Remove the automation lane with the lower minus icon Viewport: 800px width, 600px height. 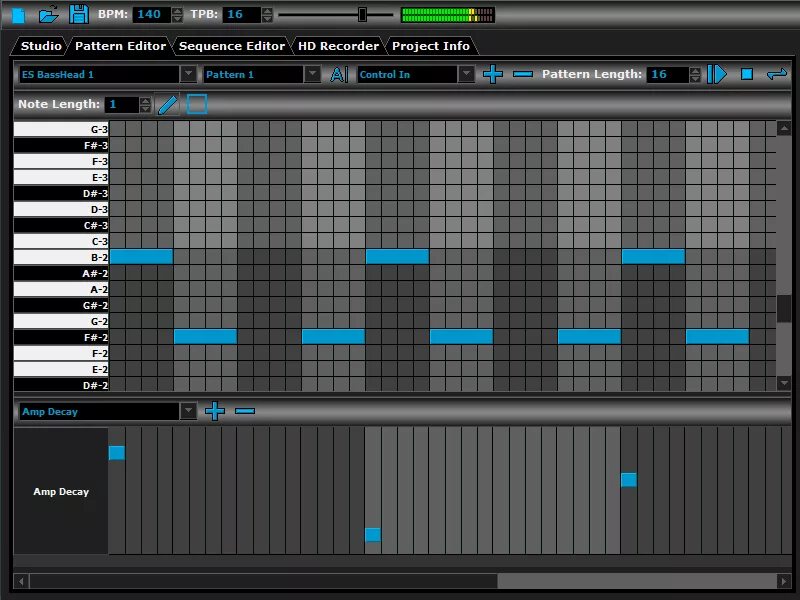tap(245, 411)
